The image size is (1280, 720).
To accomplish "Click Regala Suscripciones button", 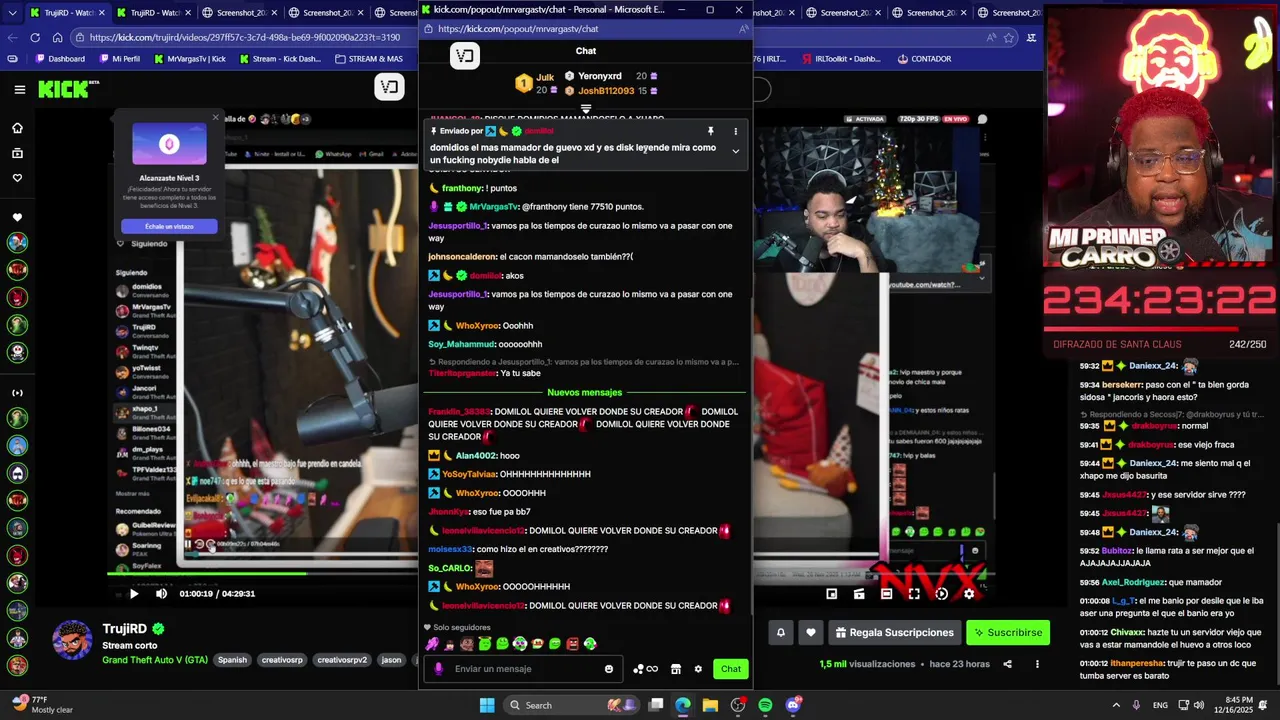I will pyautogui.click(x=894, y=632).
